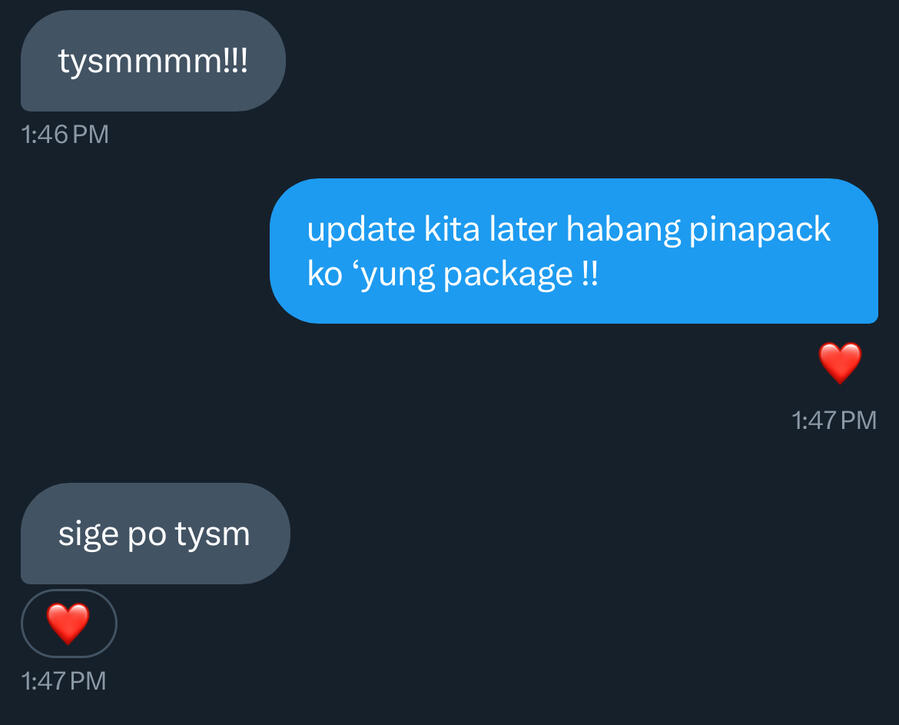Screen dimensions: 899x725
Task: Toggle the outlined heart reaction pill below 'sige po tysm'
Action: click(69, 623)
